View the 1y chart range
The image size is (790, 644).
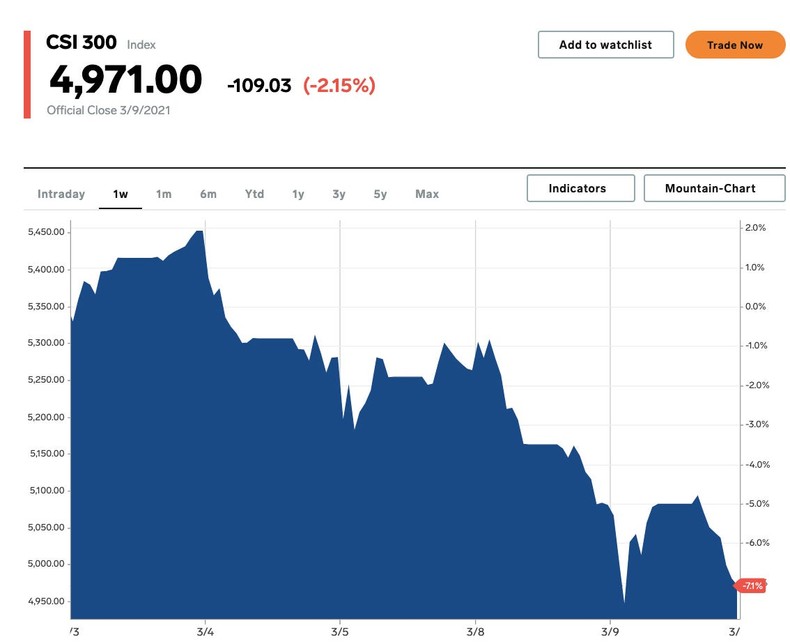(x=298, y=194)
